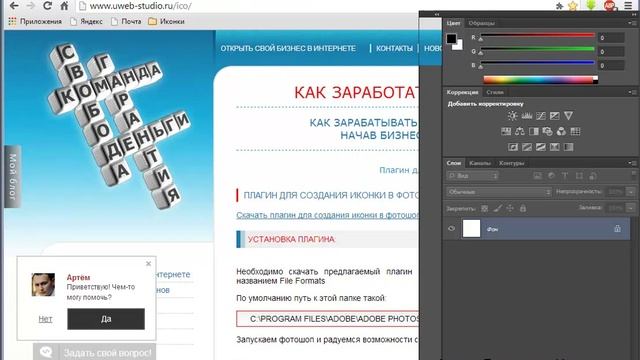Click the green download arrow extension
Viewport: 640px width, 360px height.
591,6
